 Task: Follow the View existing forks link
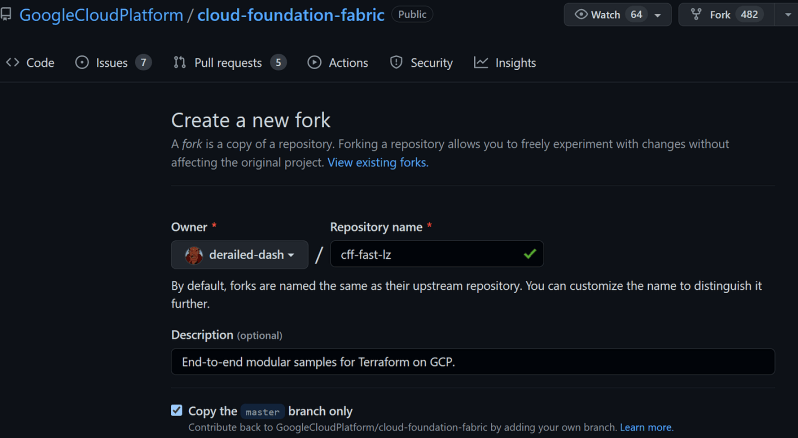coord(378,163)
